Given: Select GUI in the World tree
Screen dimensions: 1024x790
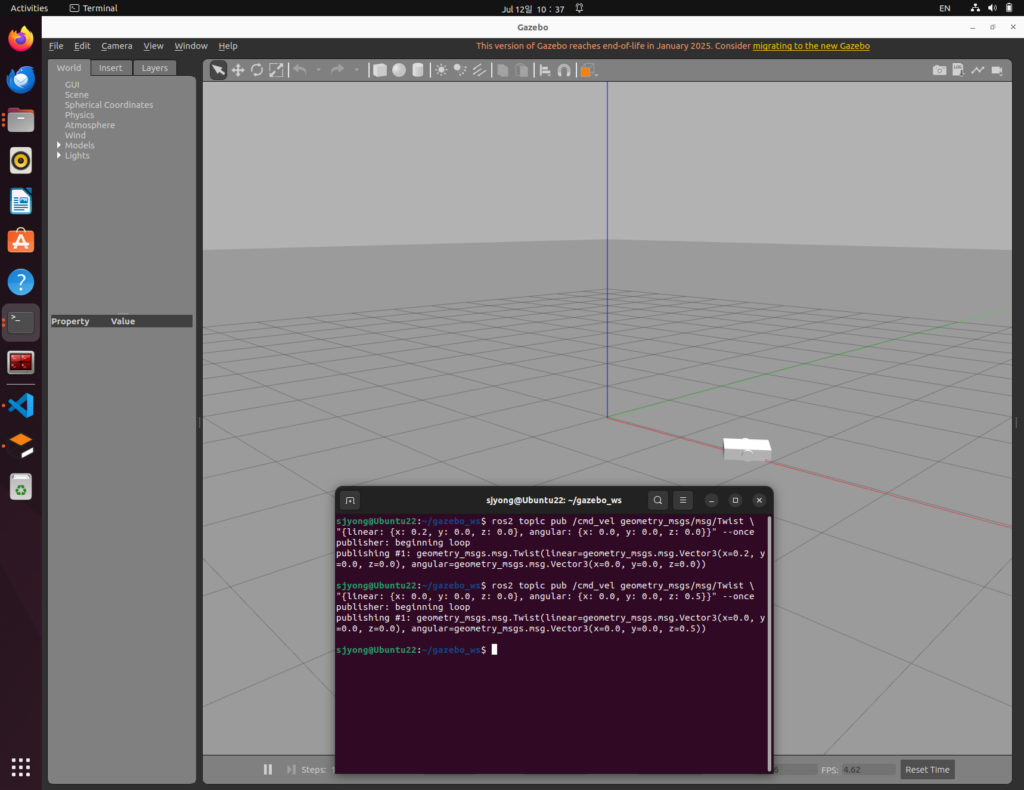Looking at the screenshot, I should [x=72, y=84].
